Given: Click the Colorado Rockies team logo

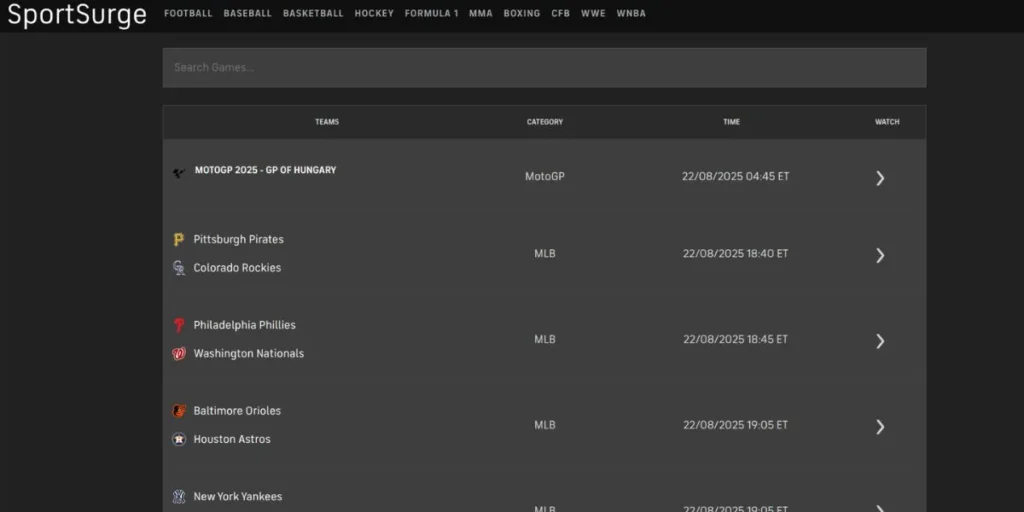Looking at the screenshot, I should [178, 268].
